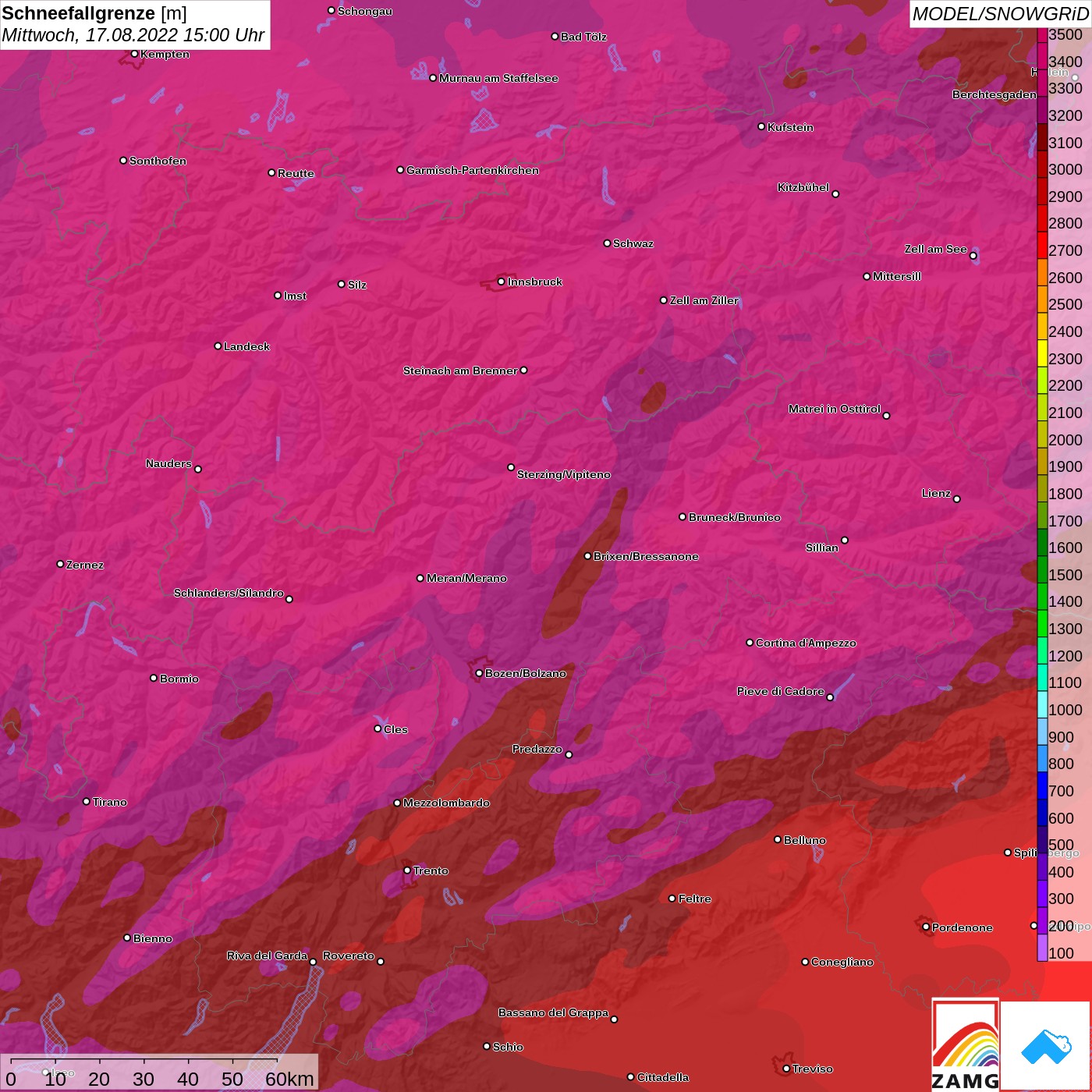The image size is (1092, 1092).
Task: Click the Bormio town label
Action: 179,679
